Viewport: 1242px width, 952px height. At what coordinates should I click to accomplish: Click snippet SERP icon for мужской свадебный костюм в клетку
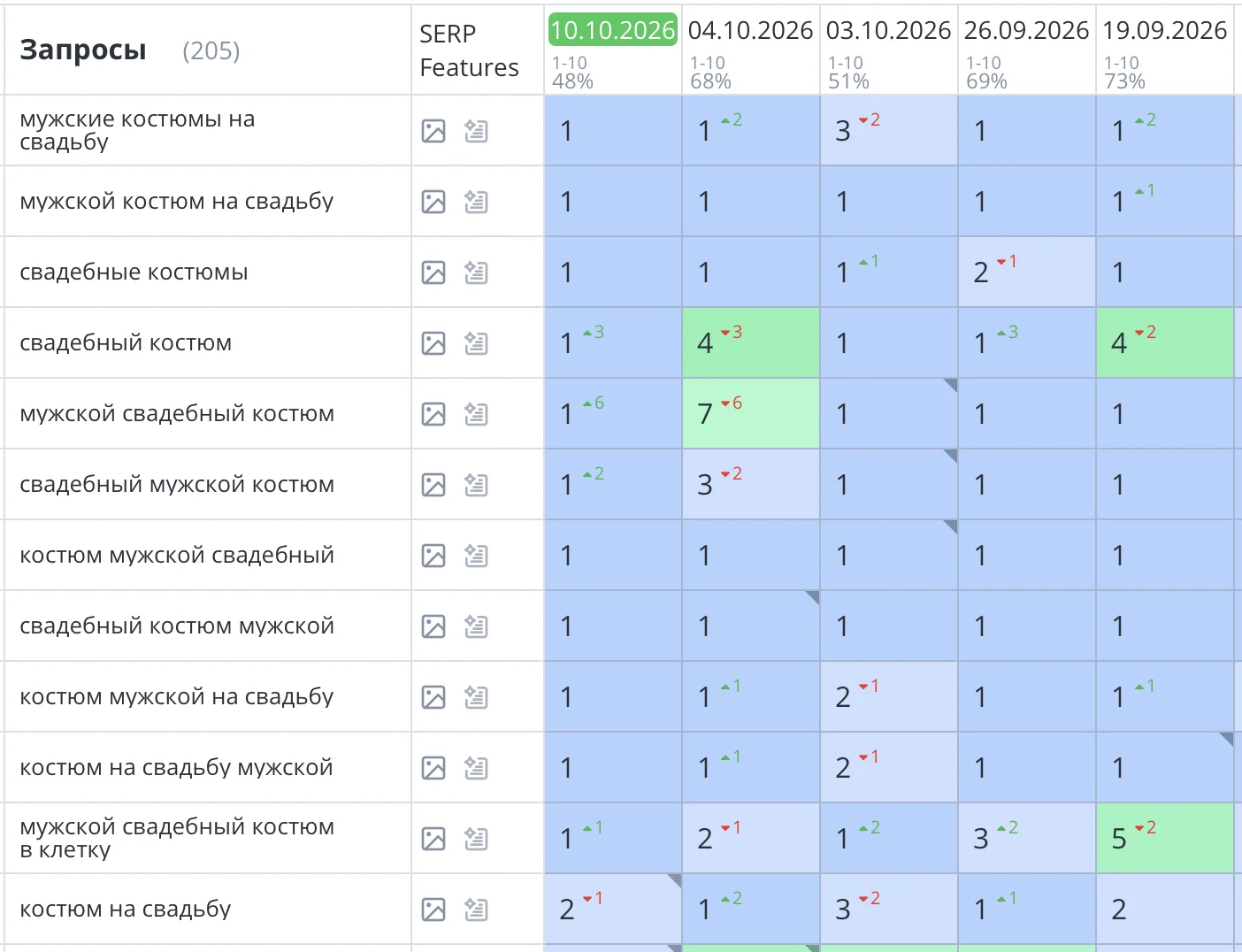click(x=476, y=839)
